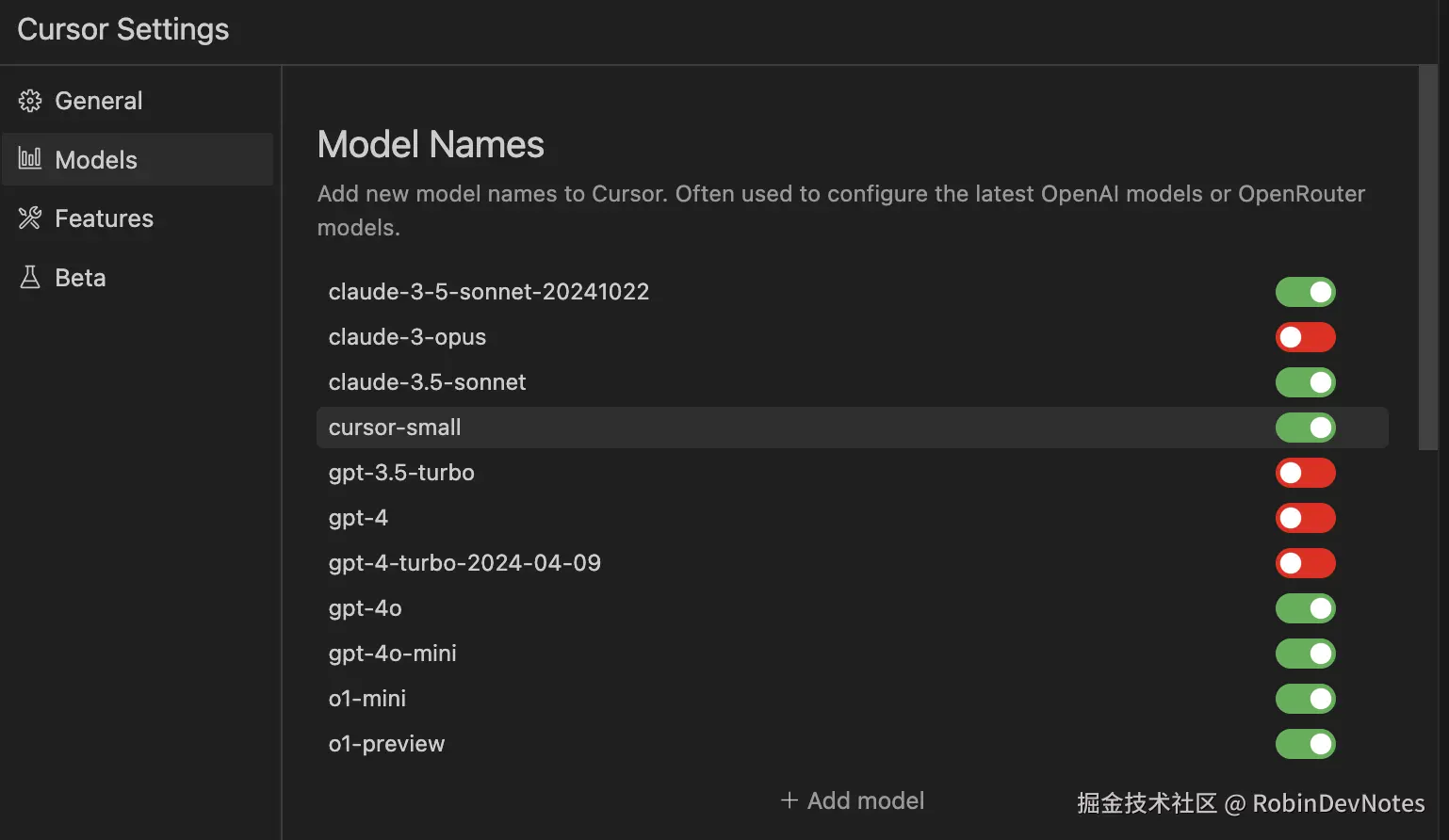Select the claude-3.5-sonnet model name
The width and height of the screenshot is (1449, 840).
[x=427, y=382]
